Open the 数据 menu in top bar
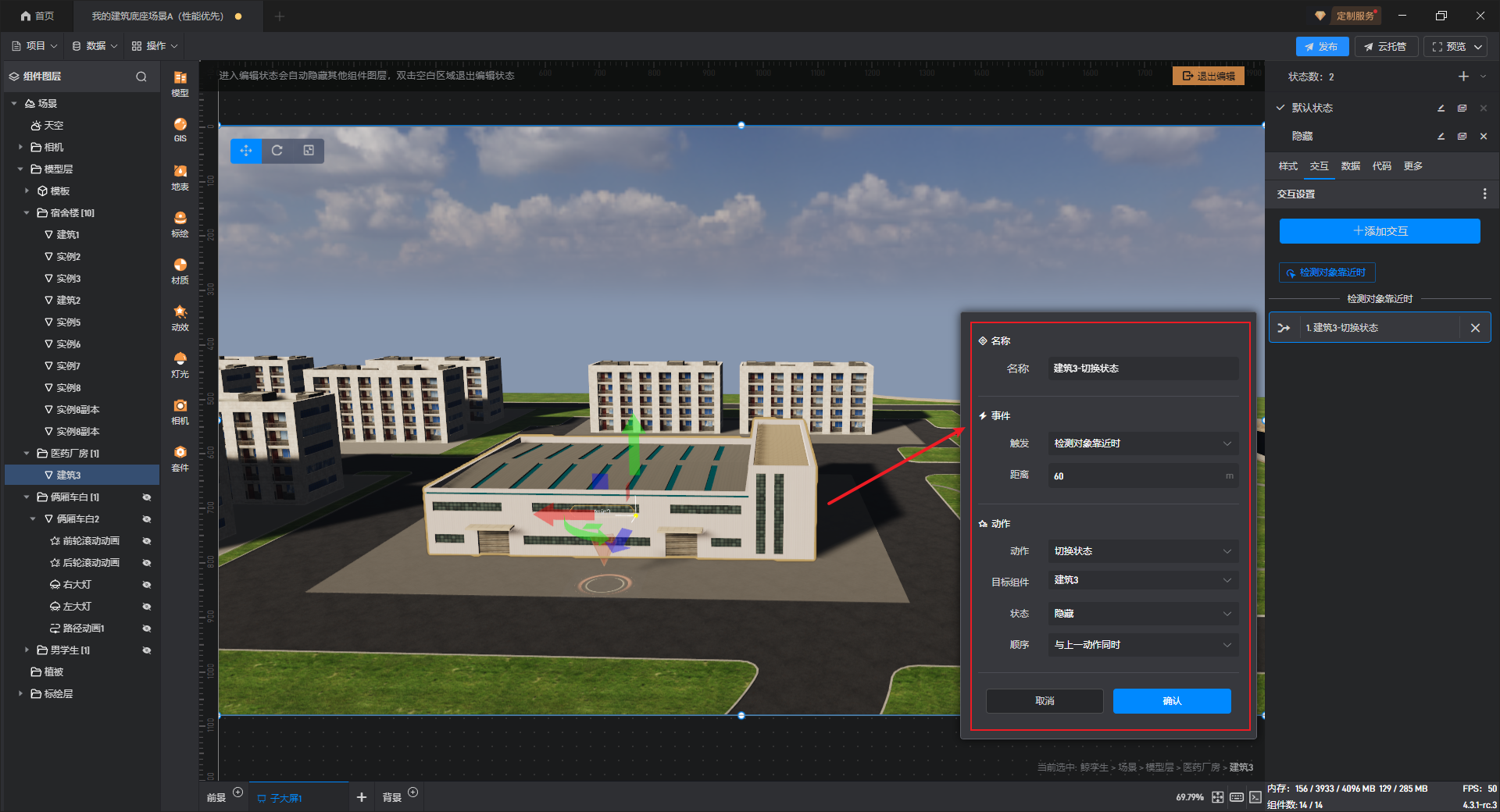 [95, 46]
